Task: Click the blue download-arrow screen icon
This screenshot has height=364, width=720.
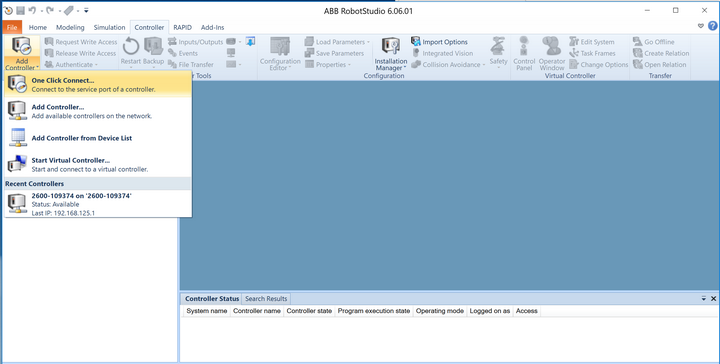Action: pos(250,41)
